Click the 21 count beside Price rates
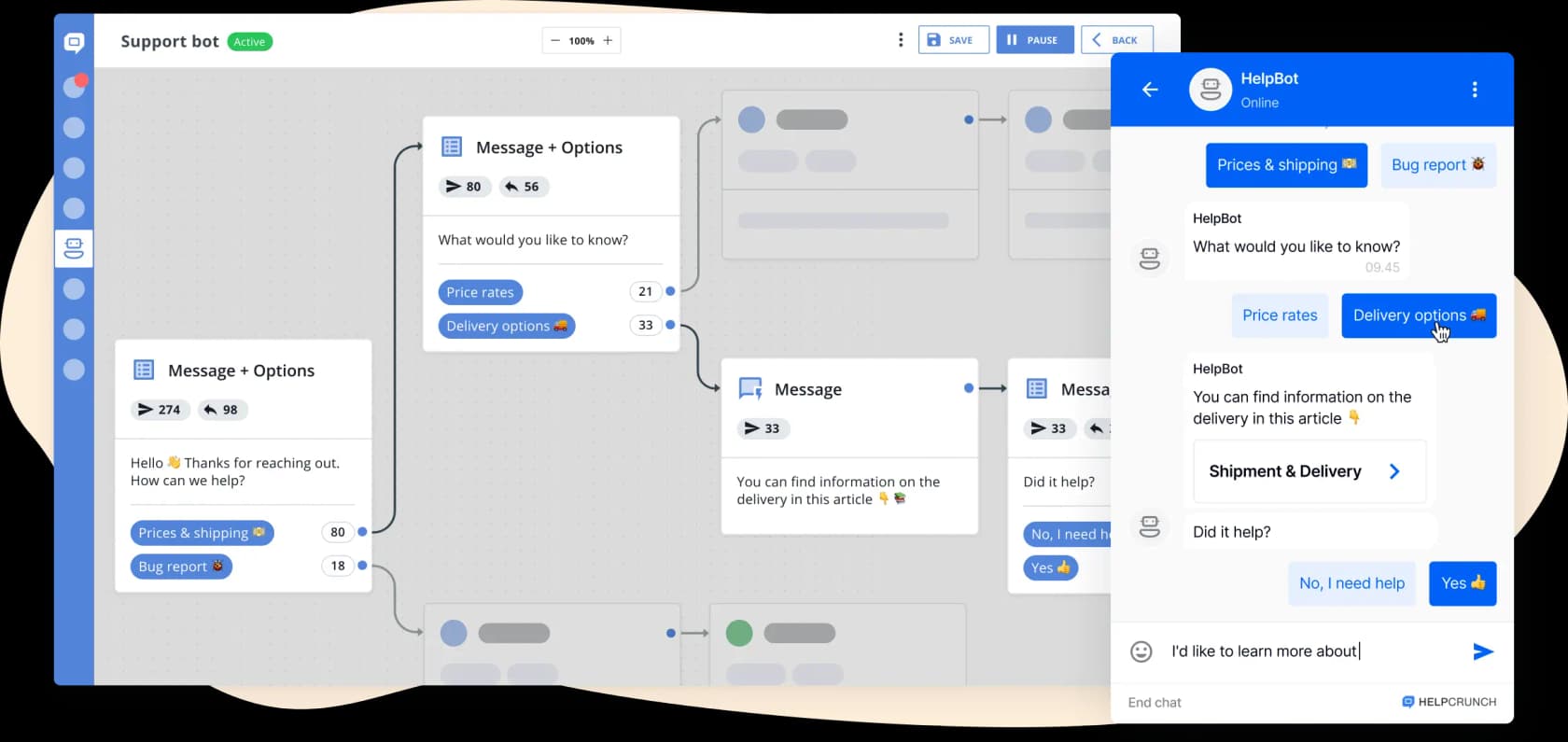The height and width of the screenshot is (742, 1568). [645, 291]
